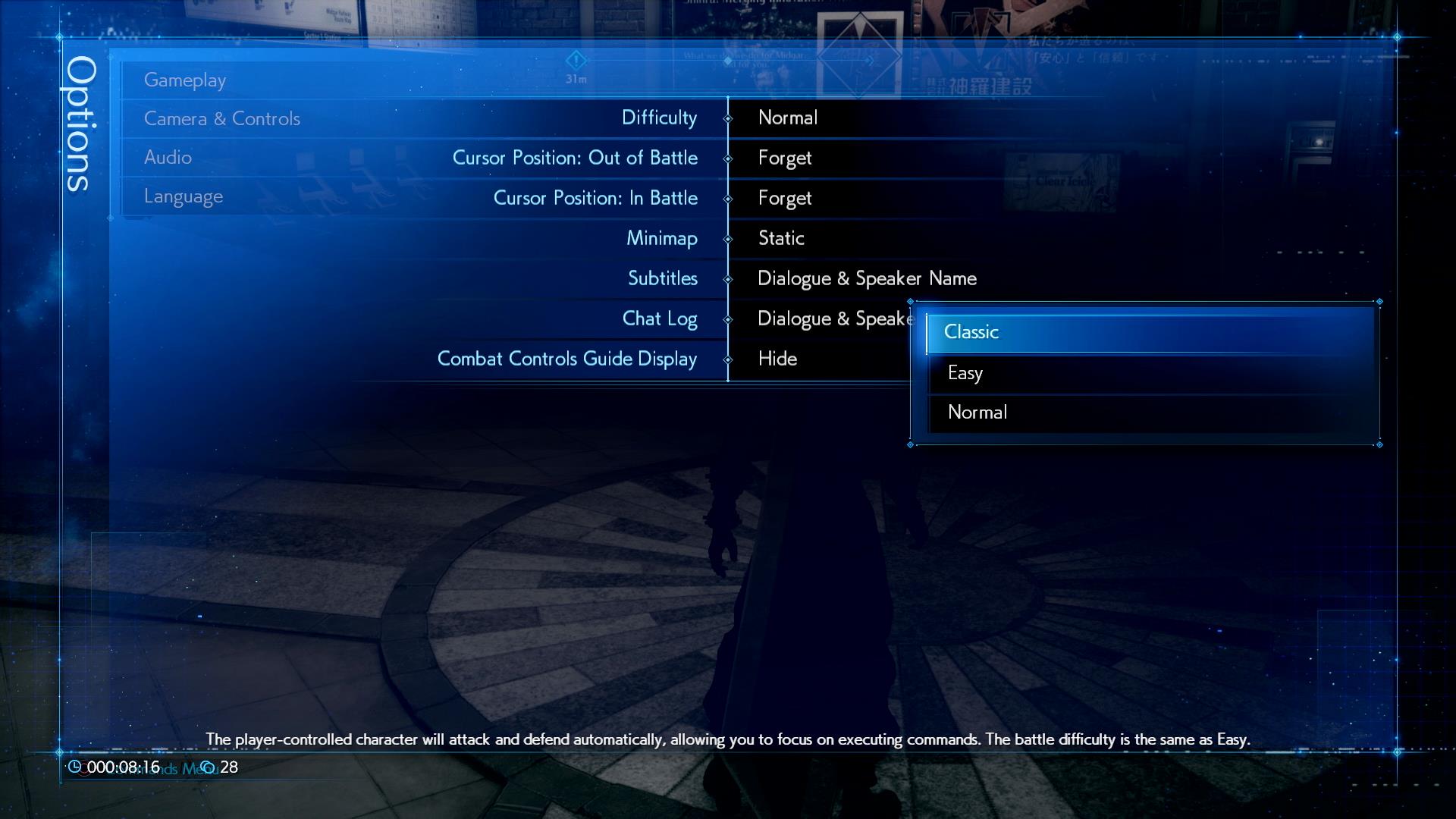This screenshot has width=1456, height=819.
Task: Click left arrow on Combat Controls Guide Display
Action: click(726, 358)
